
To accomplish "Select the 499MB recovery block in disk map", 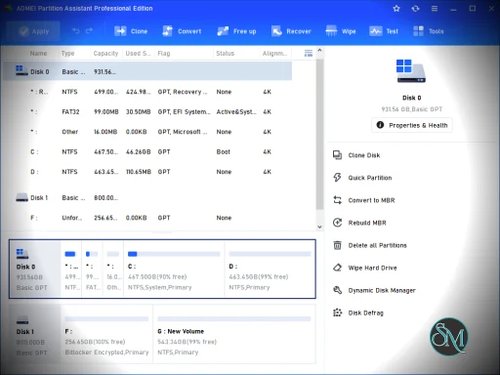I will (71, 269).
